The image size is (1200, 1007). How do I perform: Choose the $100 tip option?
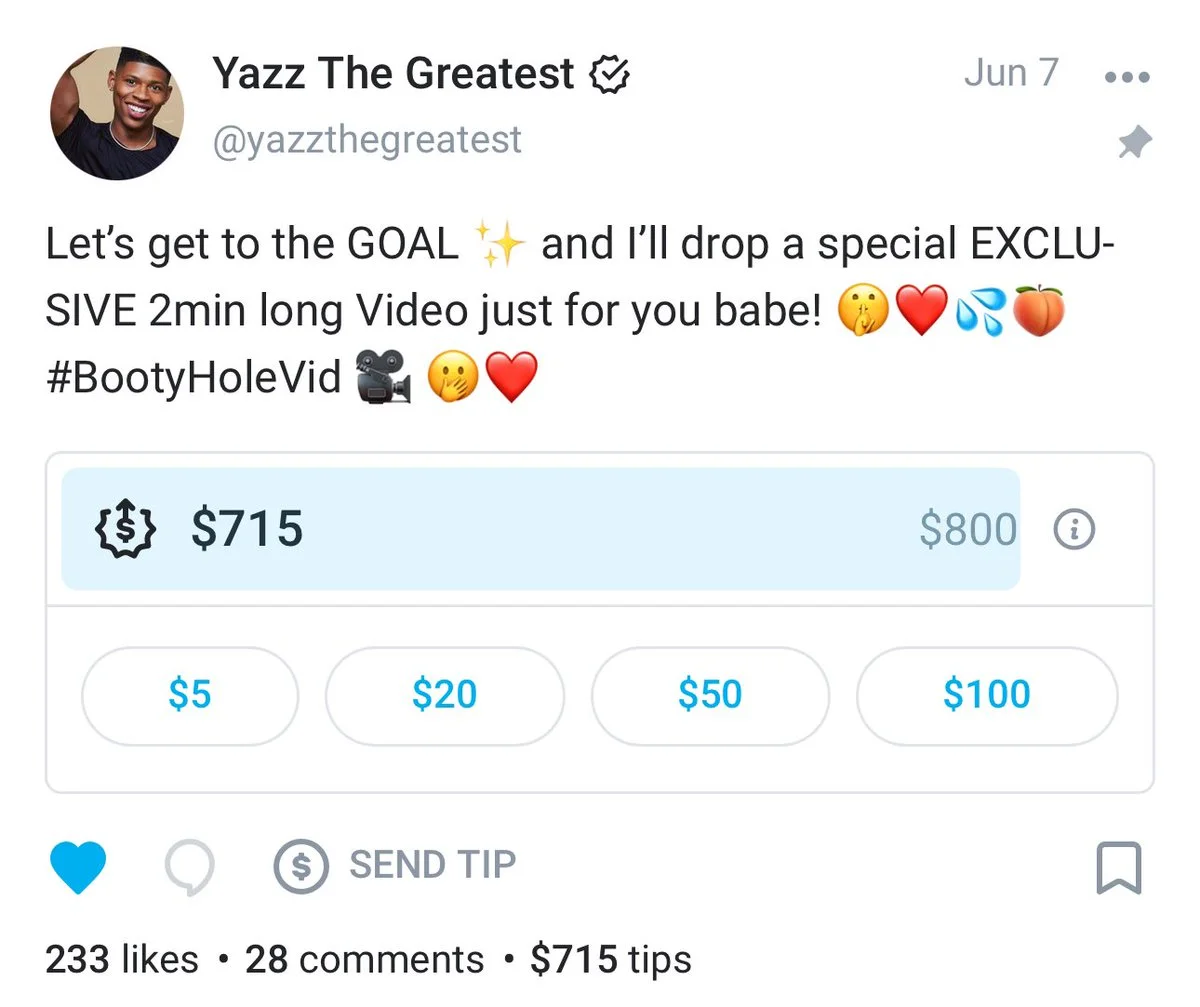click(x=986, y=695)
